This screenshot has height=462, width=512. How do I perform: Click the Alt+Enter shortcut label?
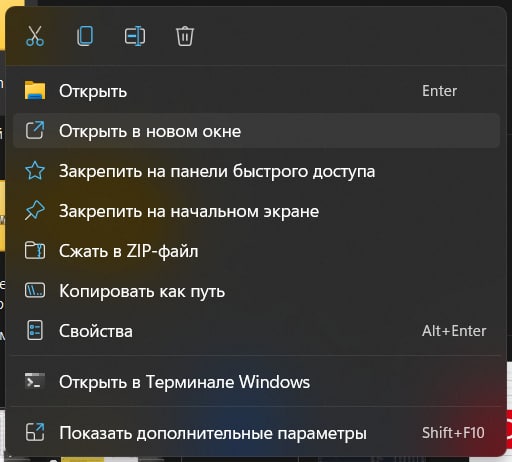(x=454, y=331)
